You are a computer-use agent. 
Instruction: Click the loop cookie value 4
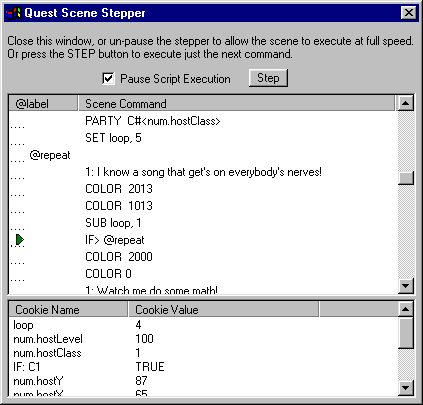click(138, 325)
